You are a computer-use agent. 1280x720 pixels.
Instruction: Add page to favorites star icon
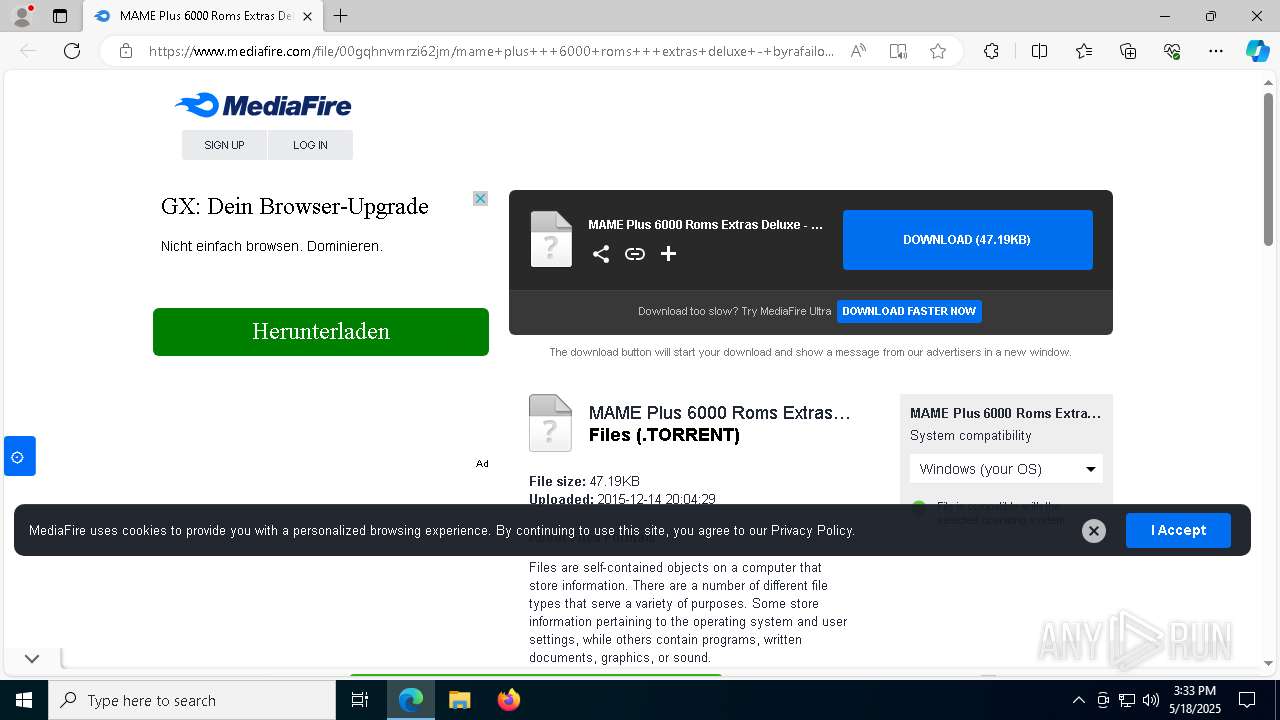click(x=938, y=51)
